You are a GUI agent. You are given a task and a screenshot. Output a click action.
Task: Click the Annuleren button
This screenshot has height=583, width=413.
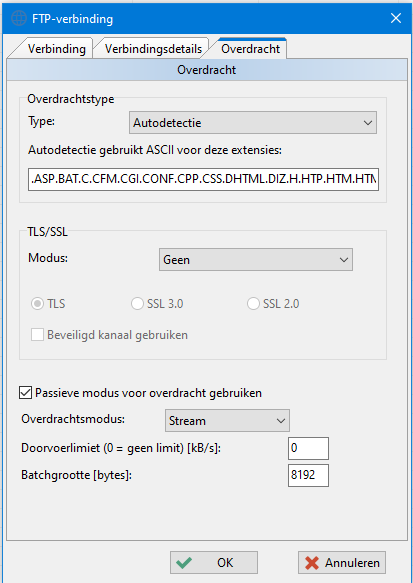342,563
